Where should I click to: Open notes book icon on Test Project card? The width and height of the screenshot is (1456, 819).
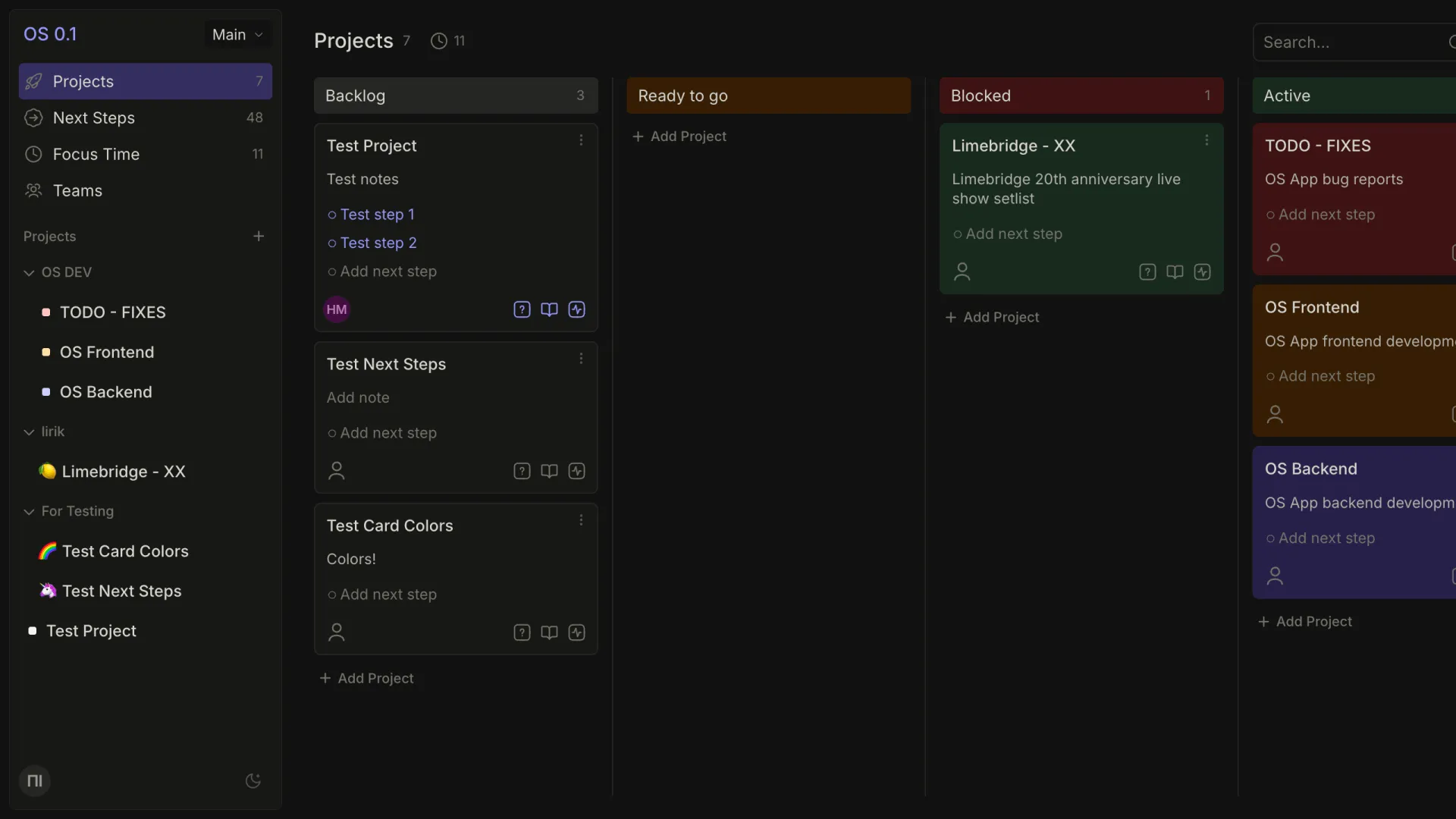[549, 310]
